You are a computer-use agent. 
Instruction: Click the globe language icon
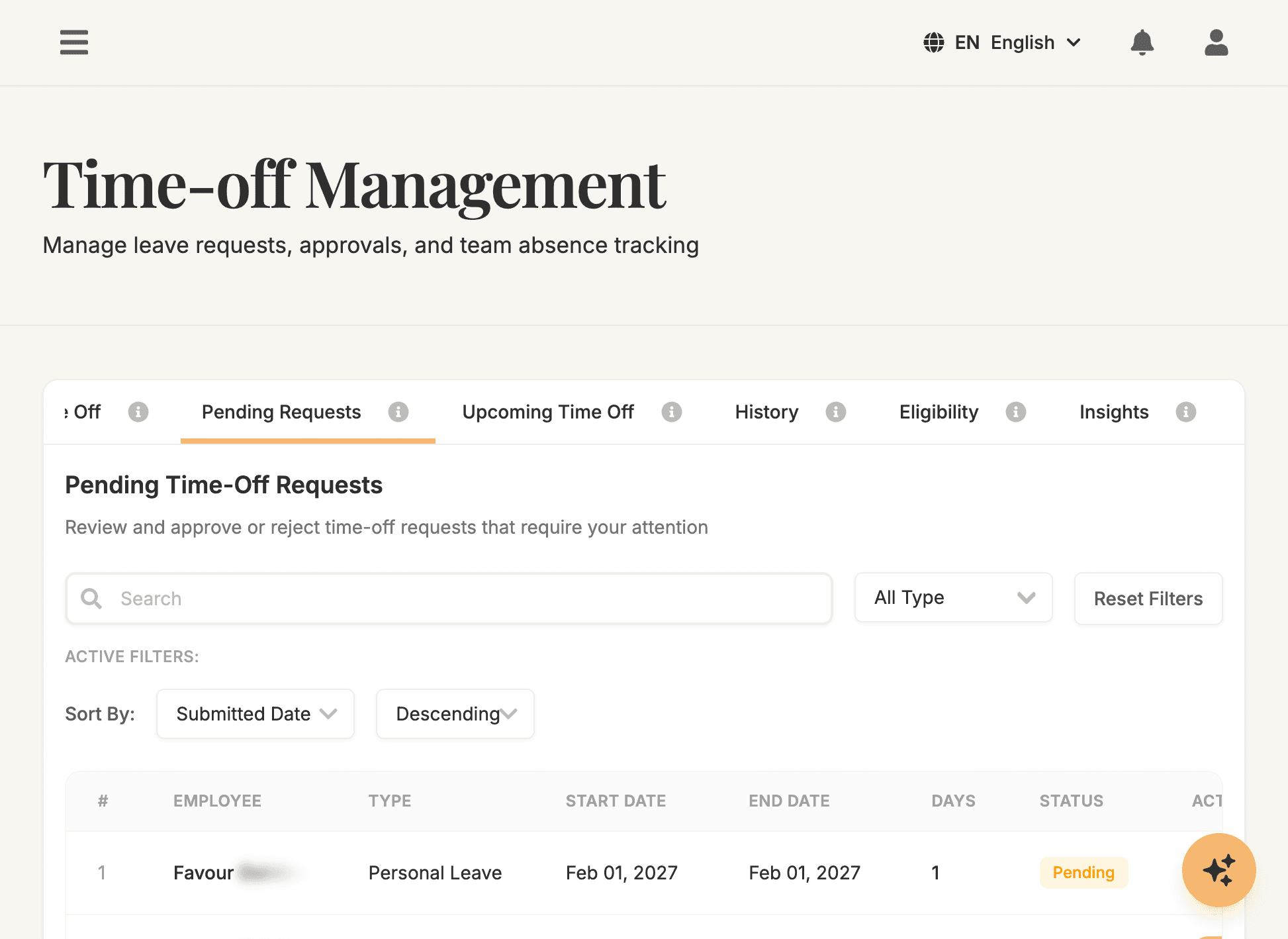pos(933,42)
